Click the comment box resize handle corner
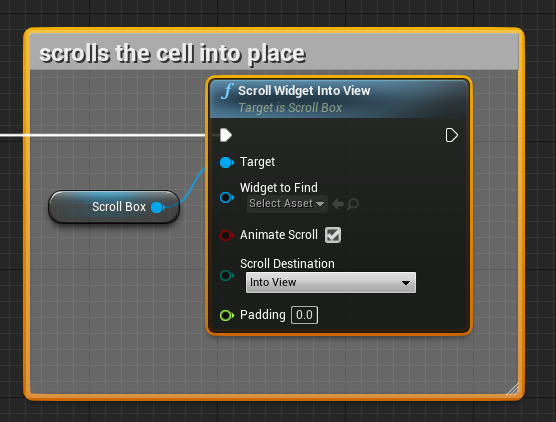Image resolution: width=556 pixels, height=422 pixels. click(x=512, y=389)
